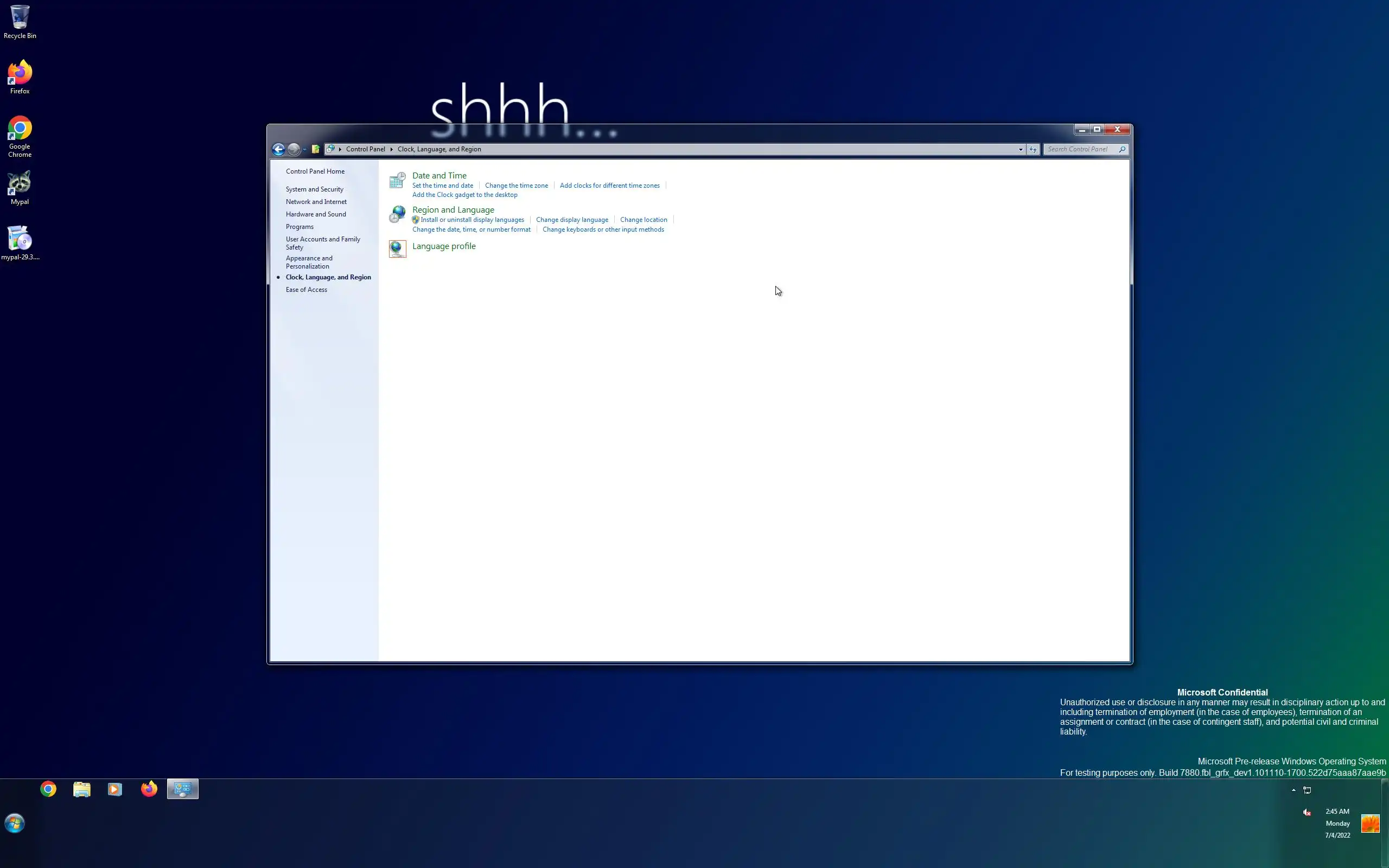Screen dimensions: 1389x868
Task: Open recent pages dropdown next to Forward button
Action: click(x=305, y=149)
